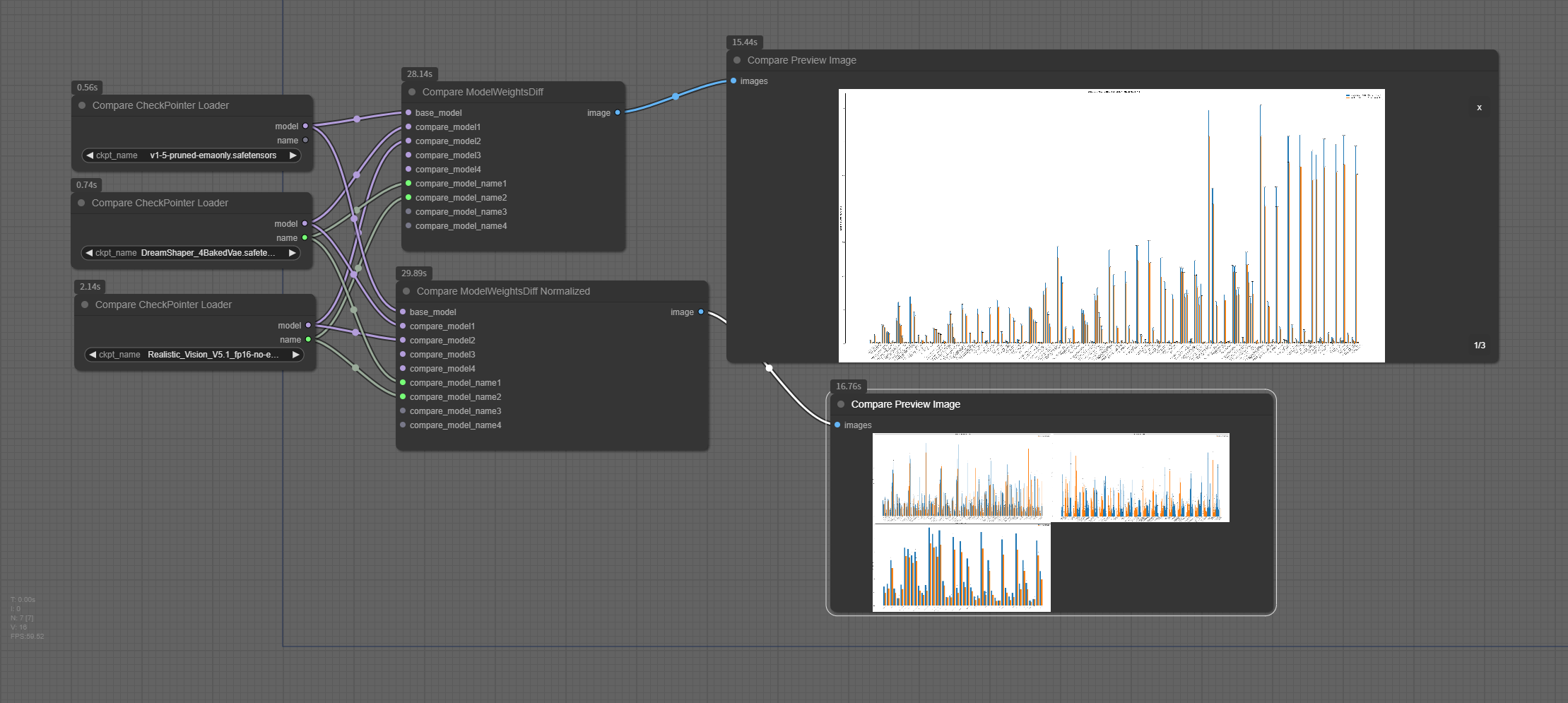Click the name output port of Realistic_Vision loader
This screenshot has height=703, width=1568.
coord(308,339)
